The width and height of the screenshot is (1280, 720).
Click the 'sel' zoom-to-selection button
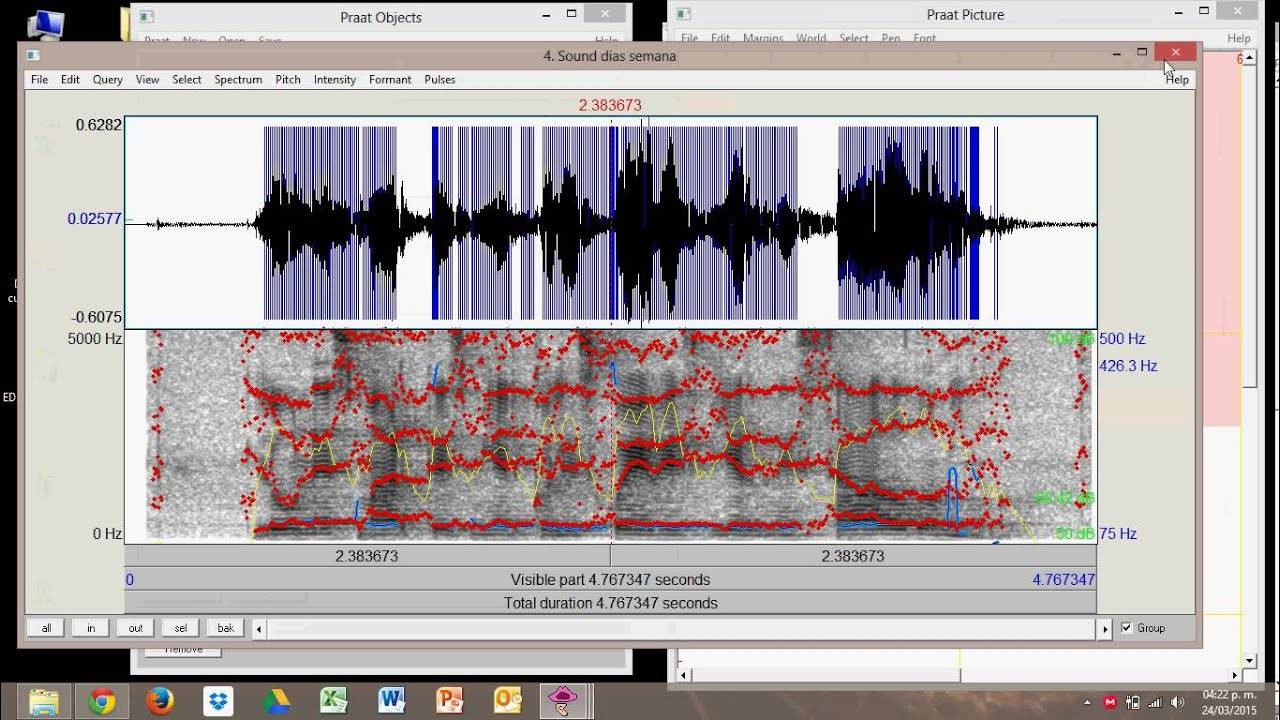point(181,628)
